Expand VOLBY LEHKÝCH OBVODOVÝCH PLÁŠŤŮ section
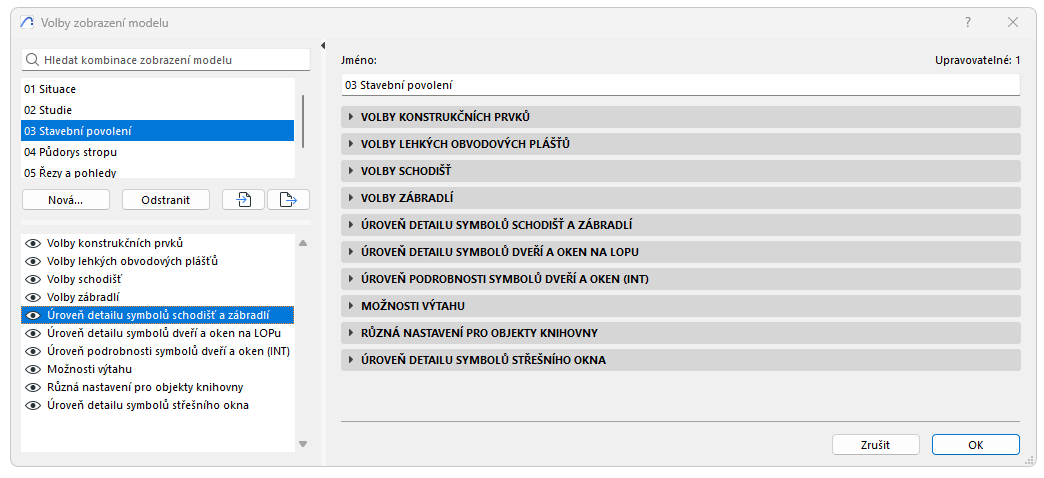The image size is (1044, 478). tap(680, 144)
